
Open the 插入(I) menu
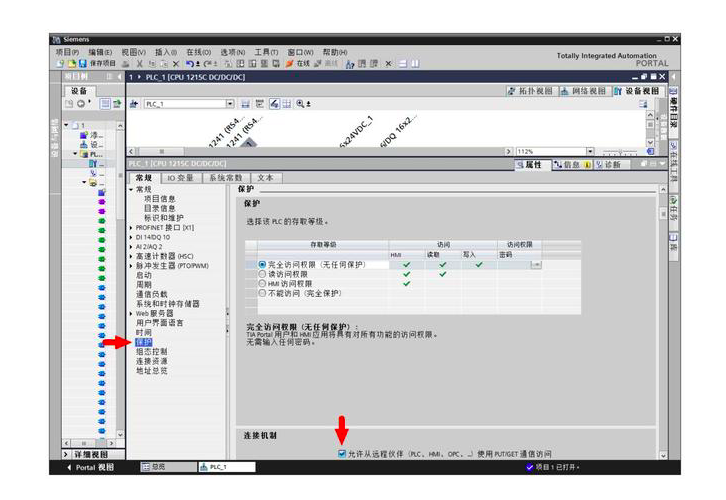tap(166, 52)
